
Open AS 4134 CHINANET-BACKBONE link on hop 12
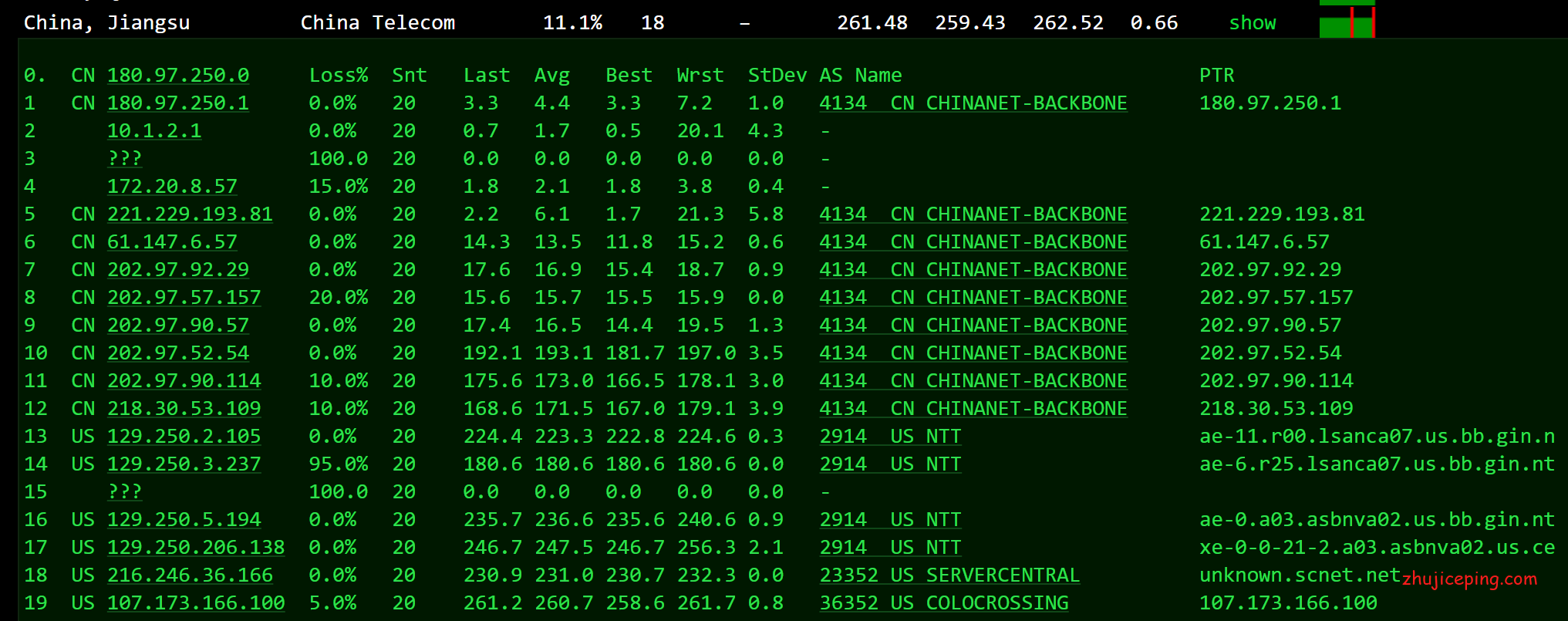pyautogui.click(x=973, y=409)
